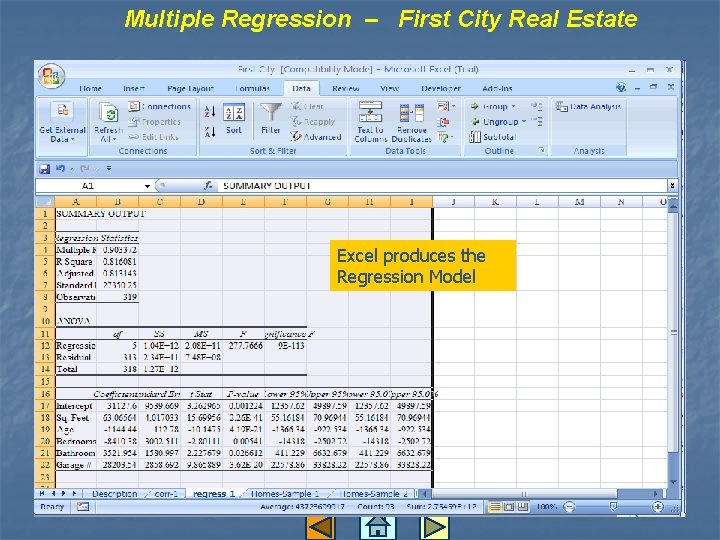This screenshot has width=720, height=540.
Task: Open the Office button menu
Action: 51,76
